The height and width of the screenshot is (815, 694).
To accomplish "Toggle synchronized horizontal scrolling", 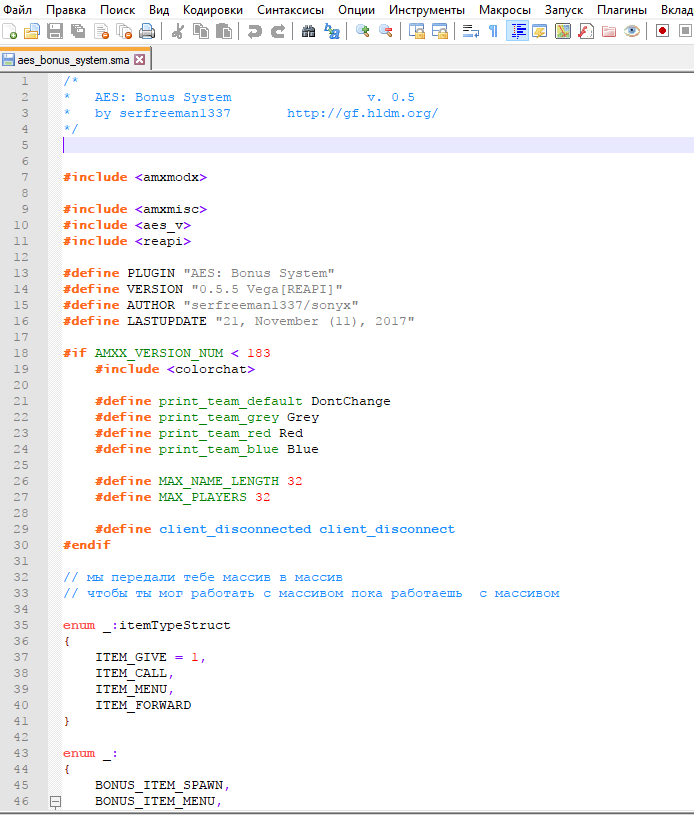I will coord(440,32).
